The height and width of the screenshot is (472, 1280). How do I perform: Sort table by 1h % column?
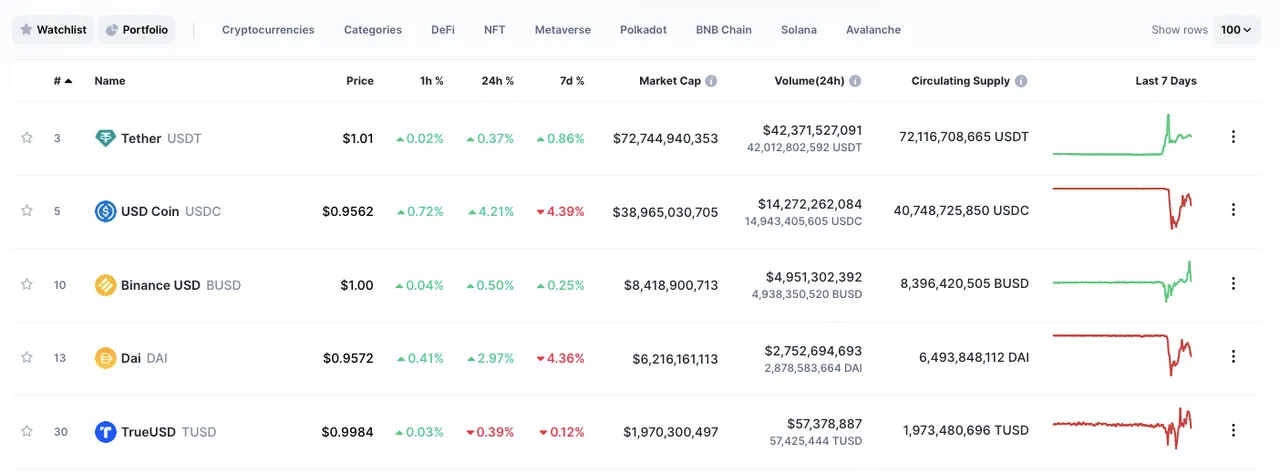tap(431, 81)
